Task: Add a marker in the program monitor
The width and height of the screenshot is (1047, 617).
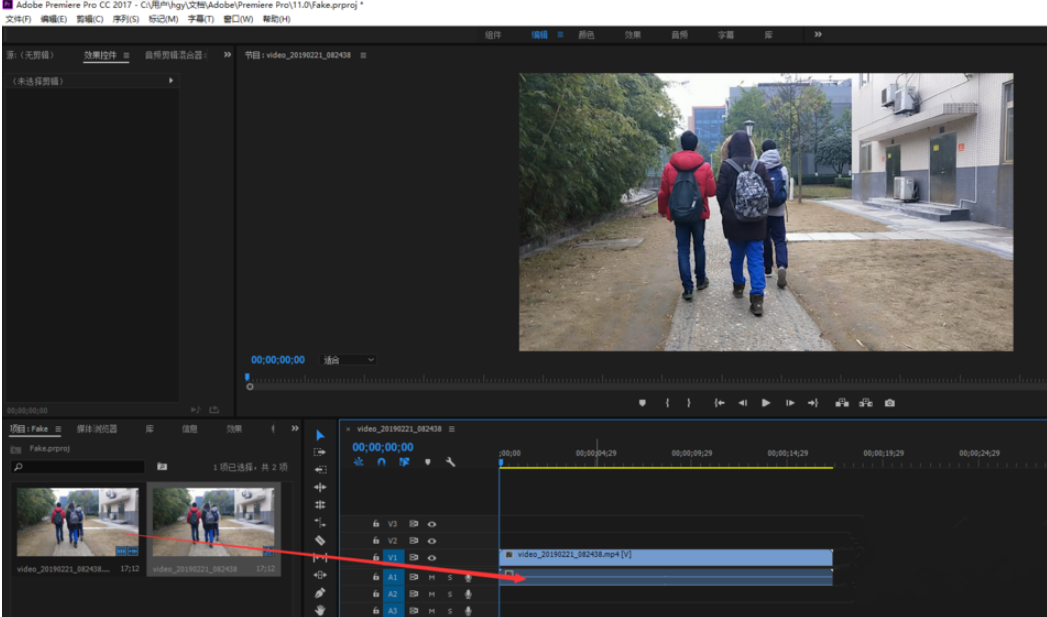Action: pyautogui.click(x=643, y=403)
